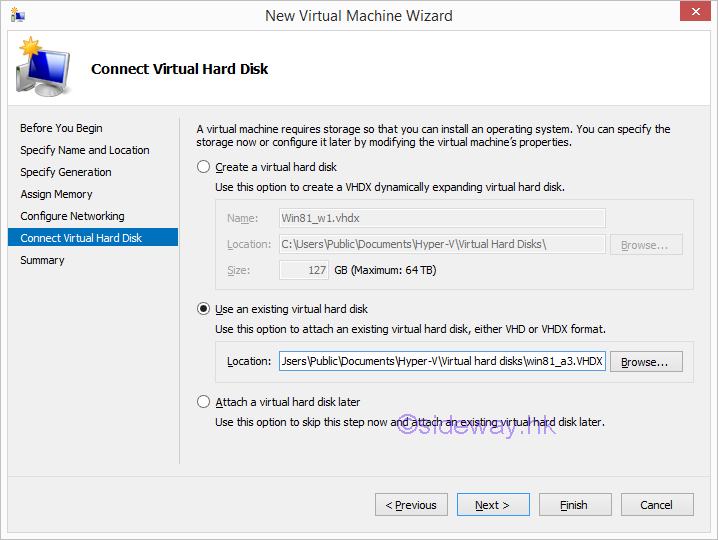
Task: Open the Assign Memory step
Action: (56, 194)
